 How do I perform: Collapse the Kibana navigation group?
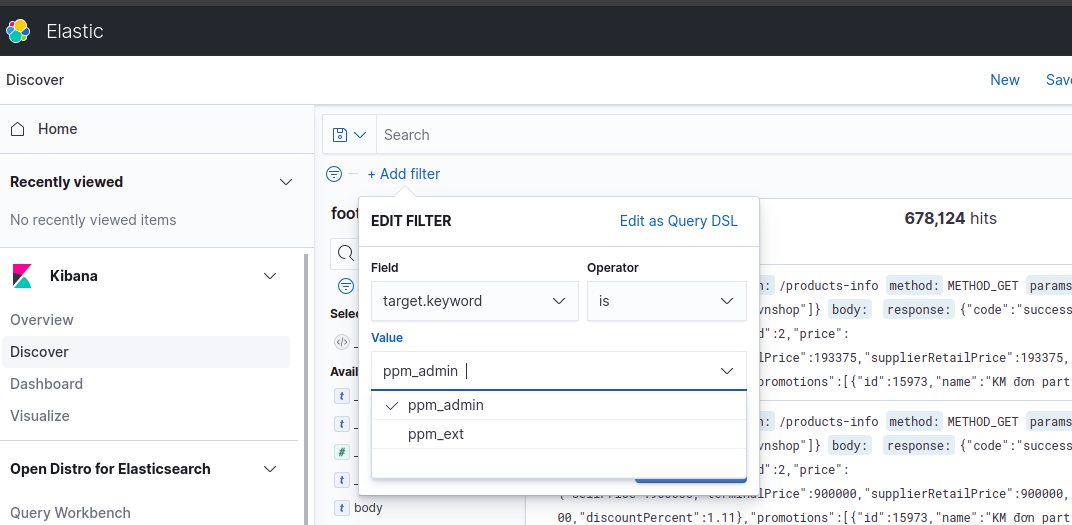pos(271,276)
